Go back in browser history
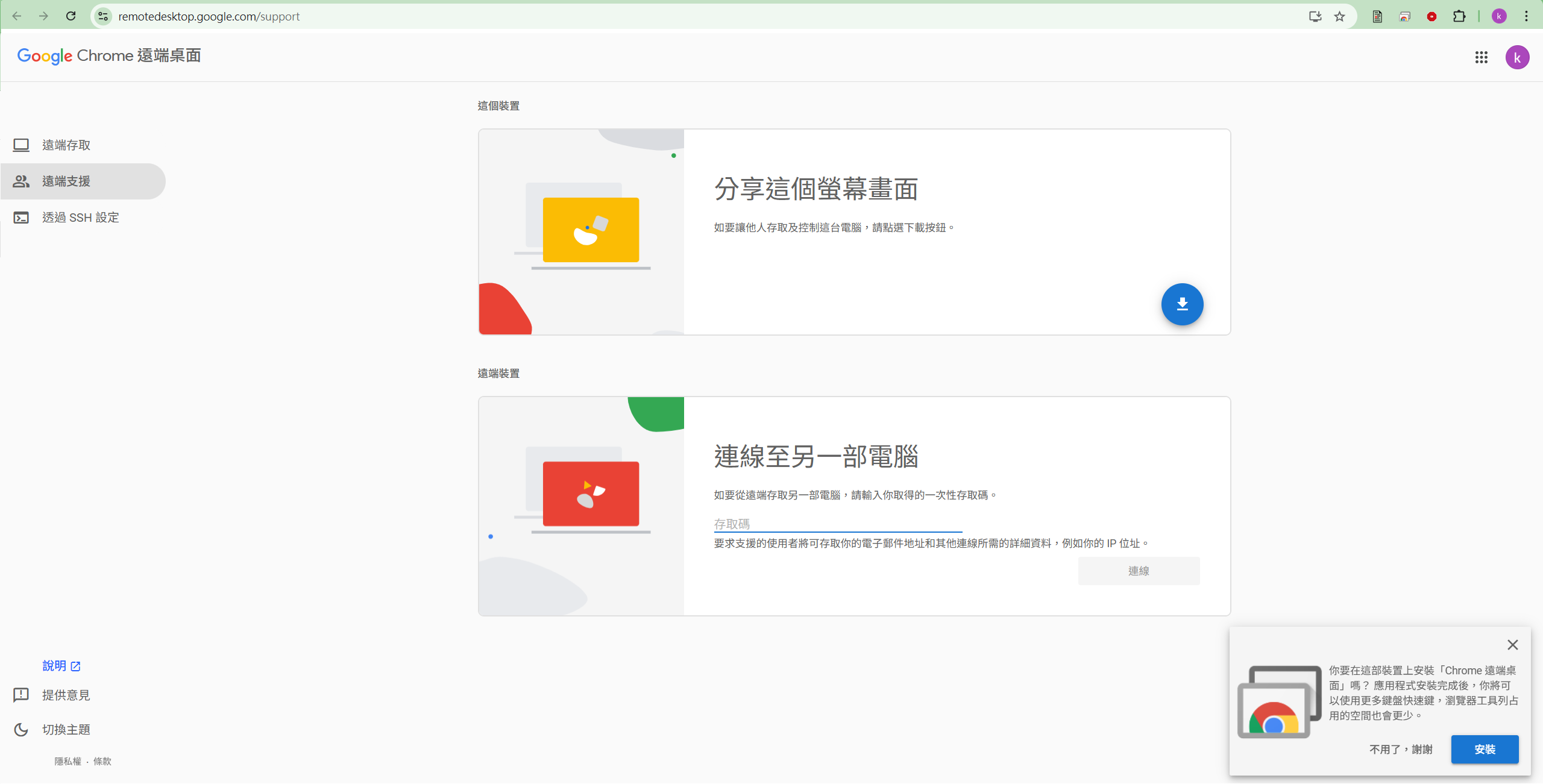The image size is (1543, 784). coord(17,16)
